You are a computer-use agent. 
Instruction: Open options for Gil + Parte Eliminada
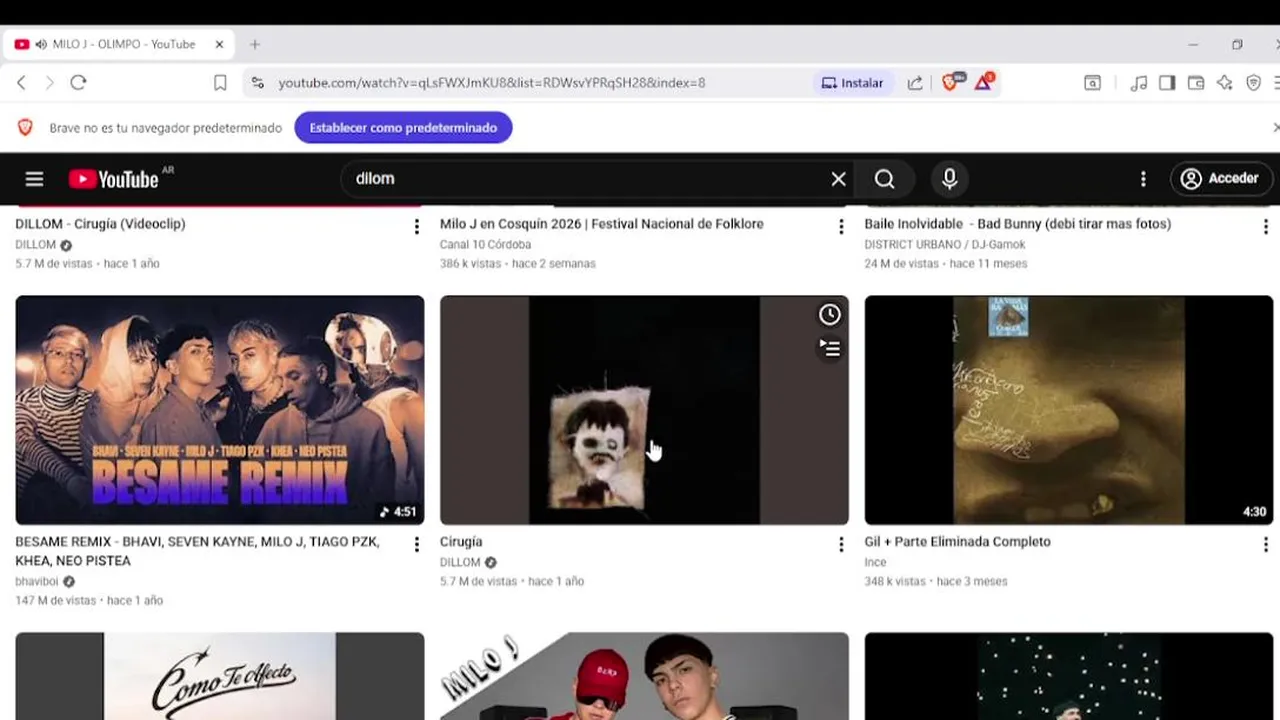point(1265,545)
